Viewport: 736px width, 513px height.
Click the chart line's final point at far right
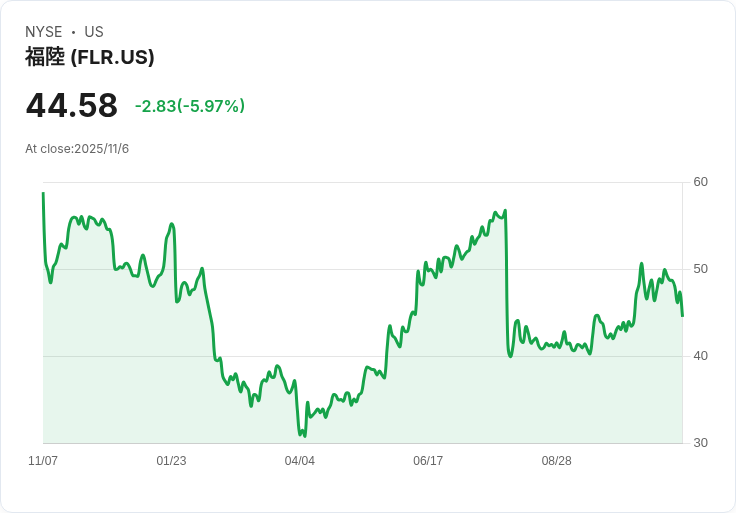pyautogui.click(x=682, y=316)
